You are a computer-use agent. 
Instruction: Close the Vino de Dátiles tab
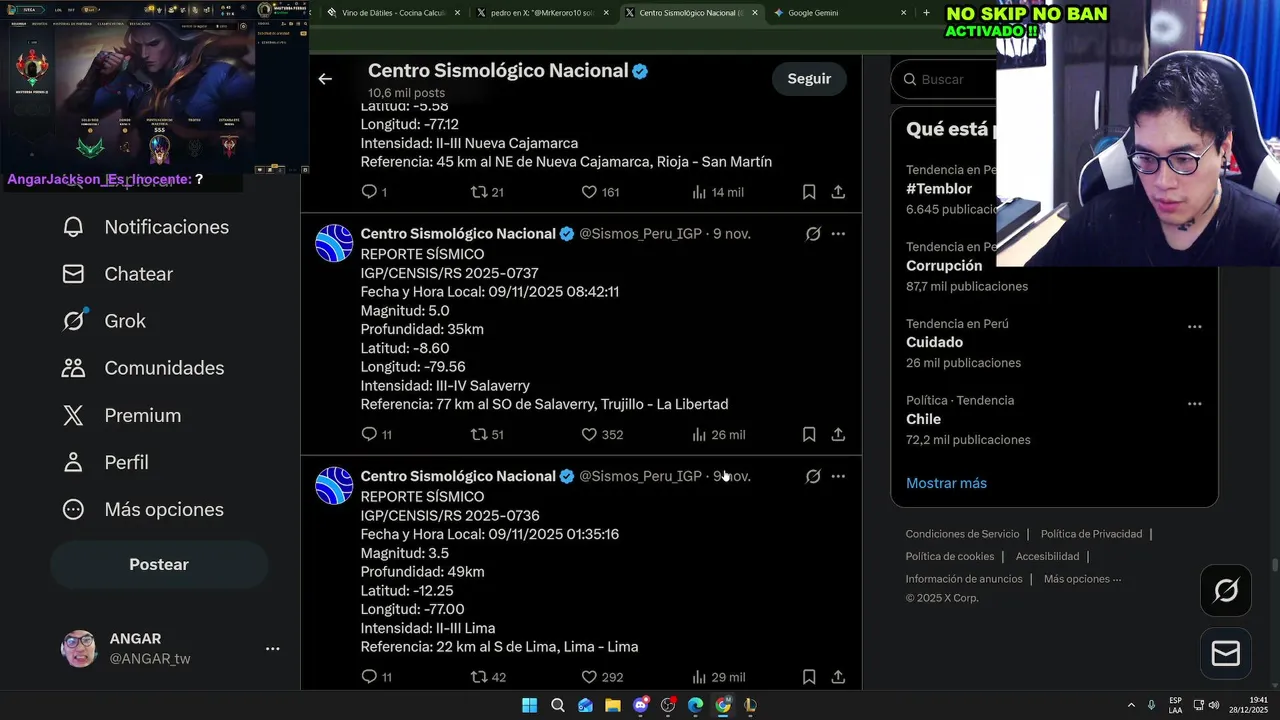pyautogui.click(x=457, y=13)
